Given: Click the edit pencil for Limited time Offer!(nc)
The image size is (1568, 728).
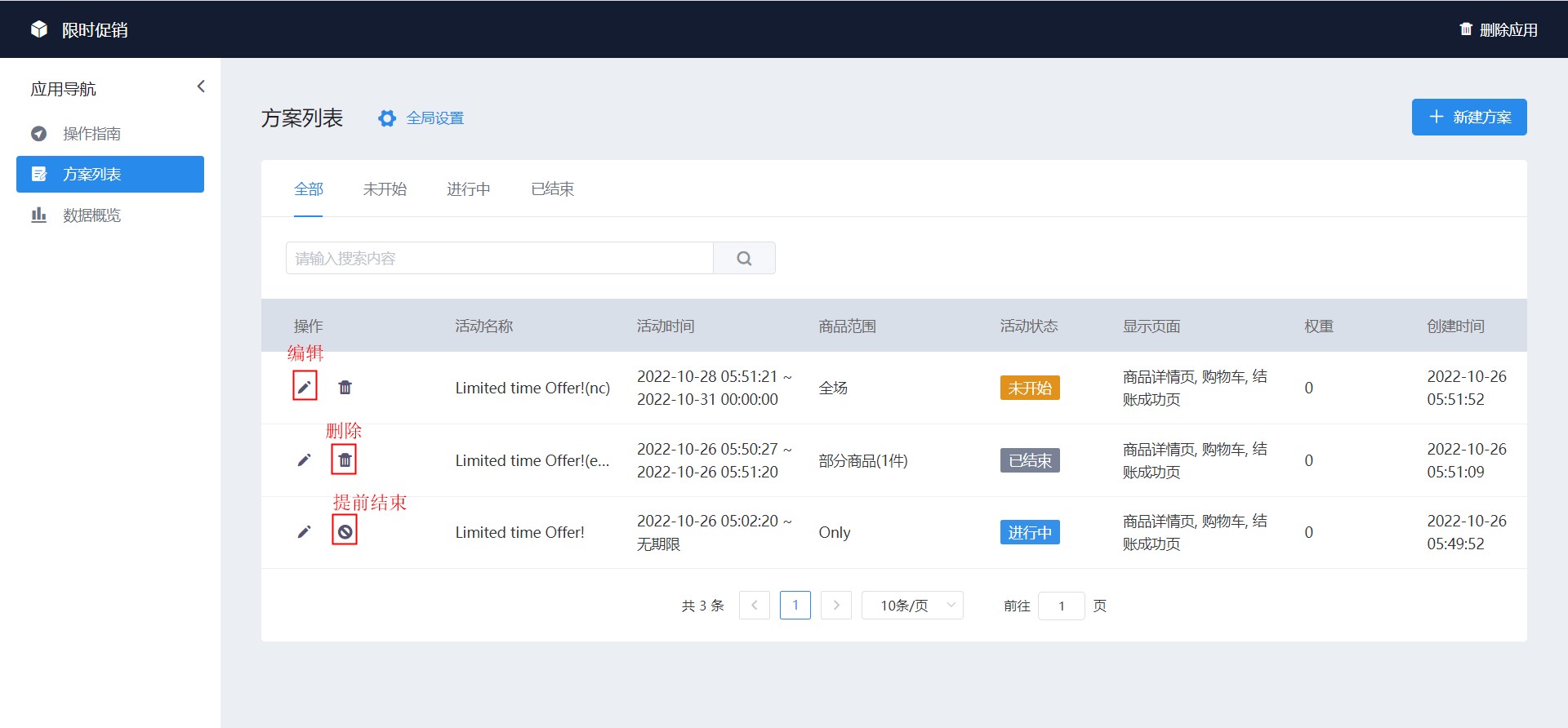Looking at the screenshot, I should [305, 387].
